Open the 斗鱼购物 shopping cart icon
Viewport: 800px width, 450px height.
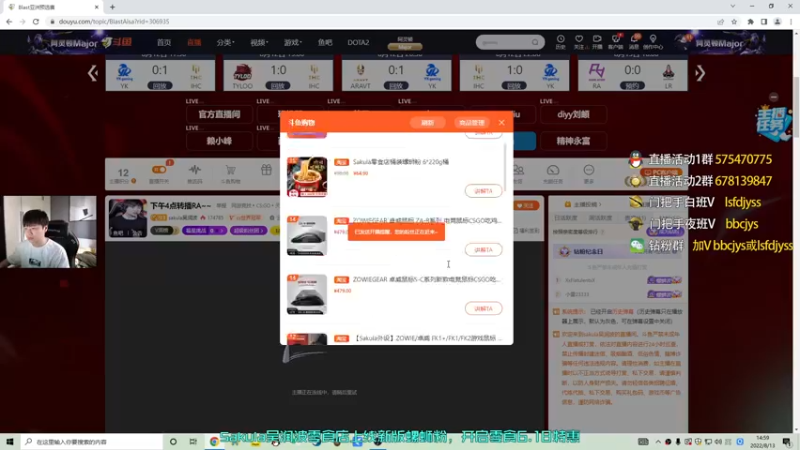[x=231, y=170]
